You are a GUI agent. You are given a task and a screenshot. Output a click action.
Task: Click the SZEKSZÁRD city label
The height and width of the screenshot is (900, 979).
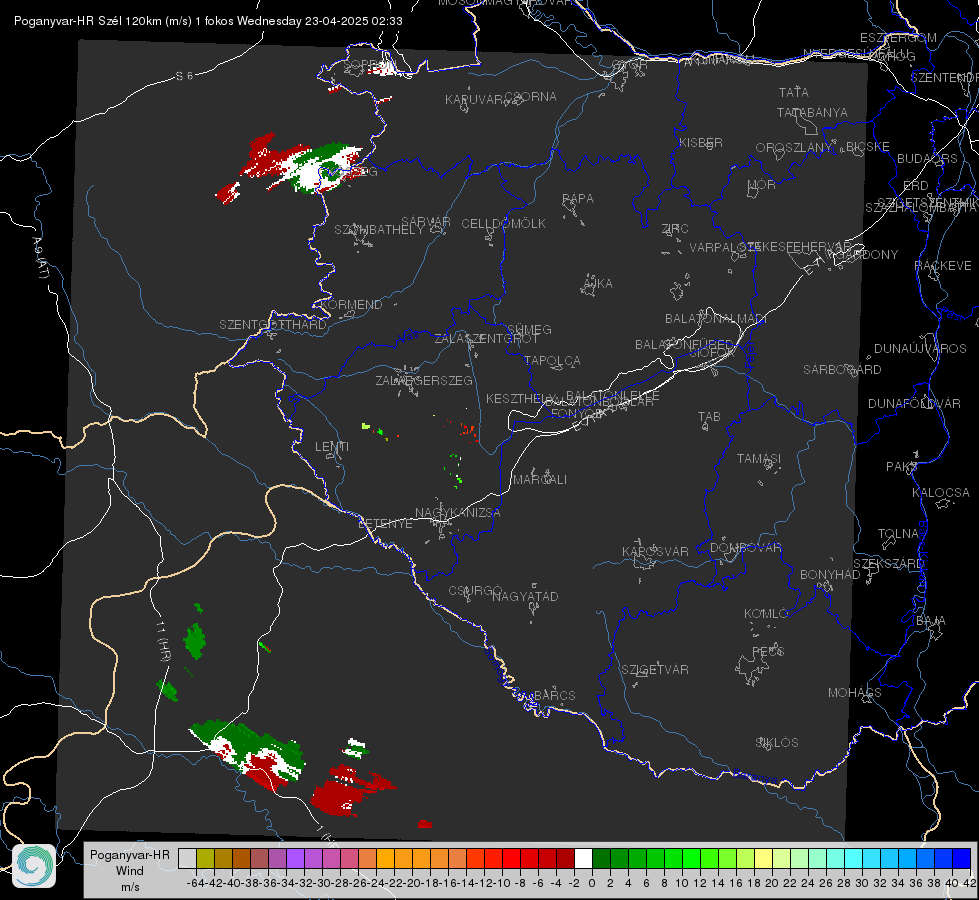[888, 564]
